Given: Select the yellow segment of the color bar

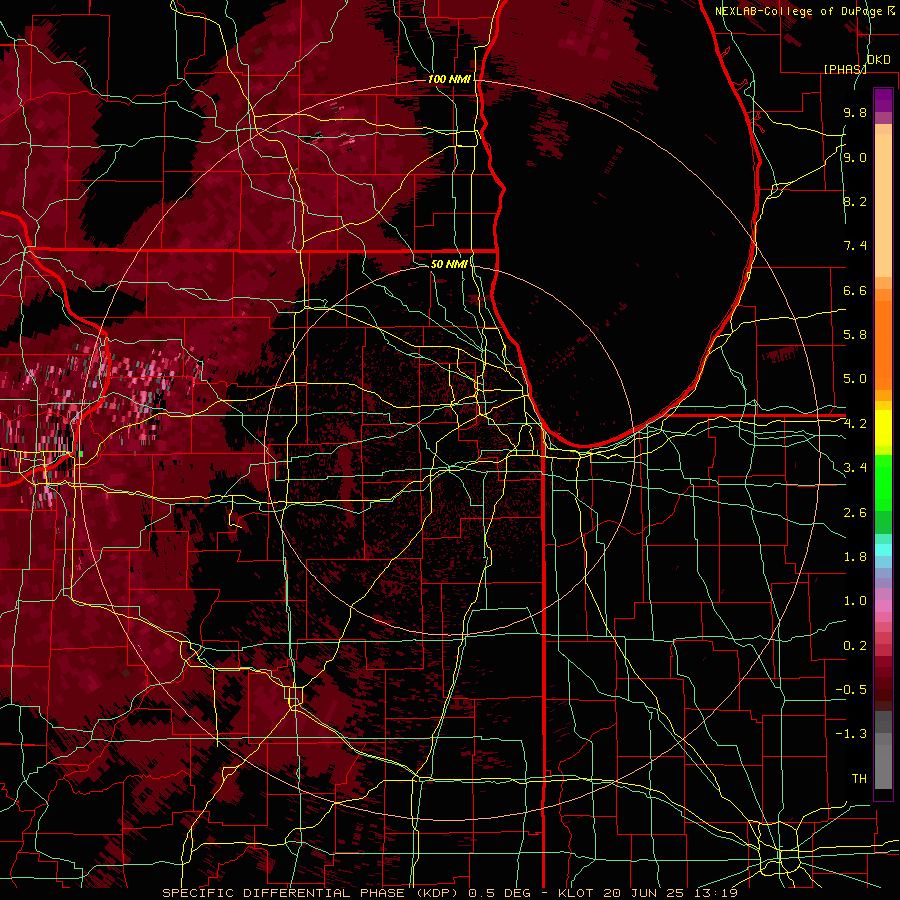Looking at the screenshot, I should (883, 428).
